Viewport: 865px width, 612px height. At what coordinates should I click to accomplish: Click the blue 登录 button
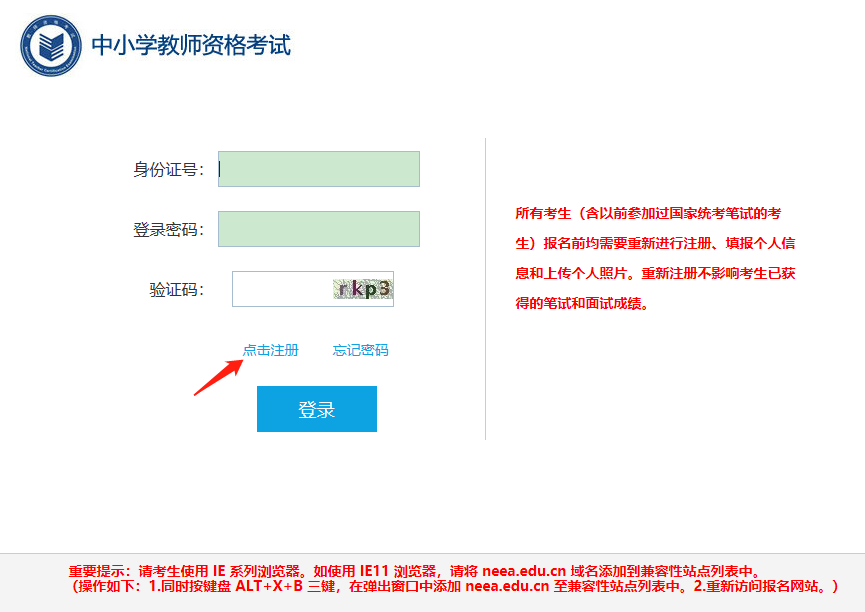pos(317,409)
